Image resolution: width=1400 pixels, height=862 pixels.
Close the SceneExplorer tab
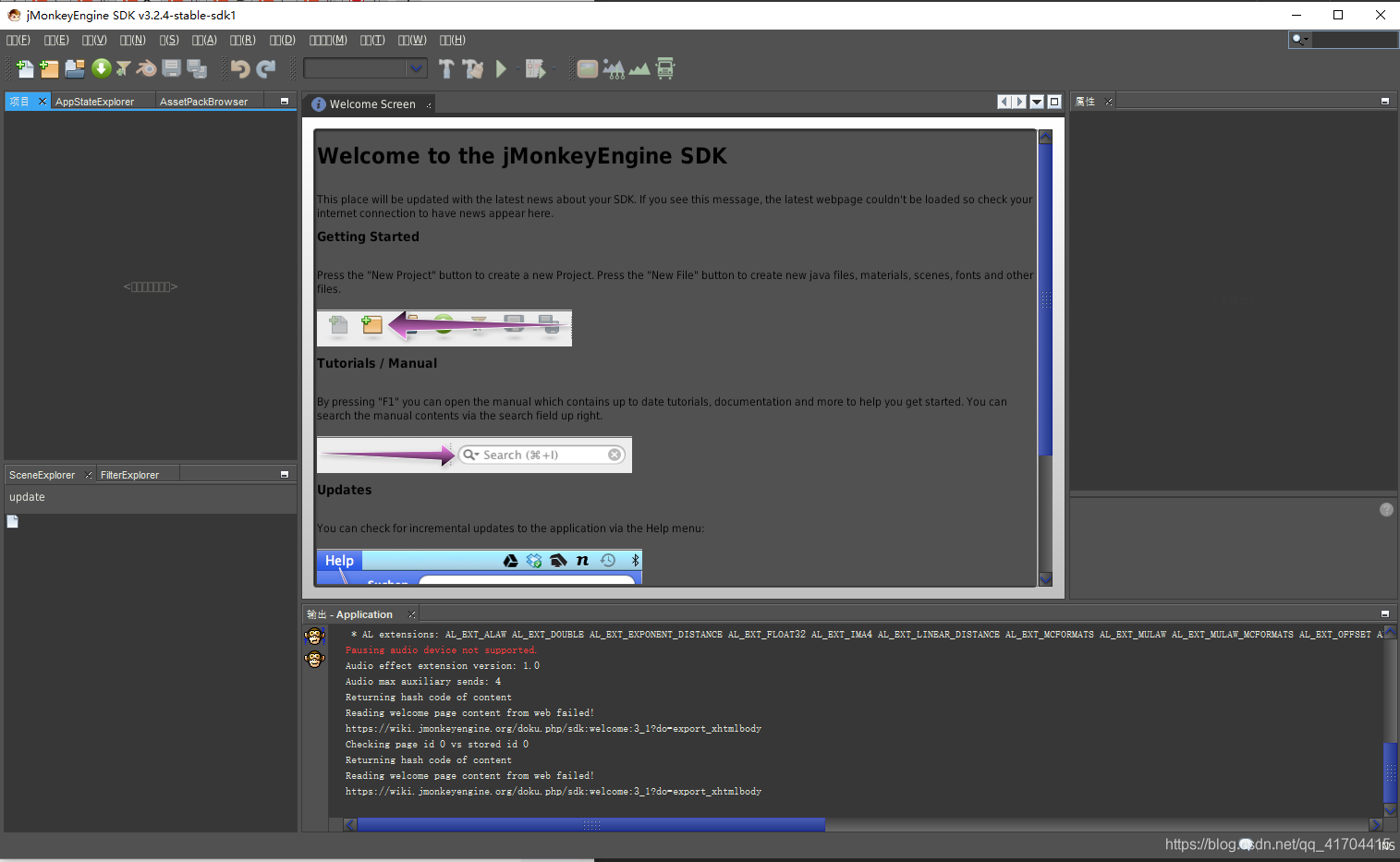point(89,475)
